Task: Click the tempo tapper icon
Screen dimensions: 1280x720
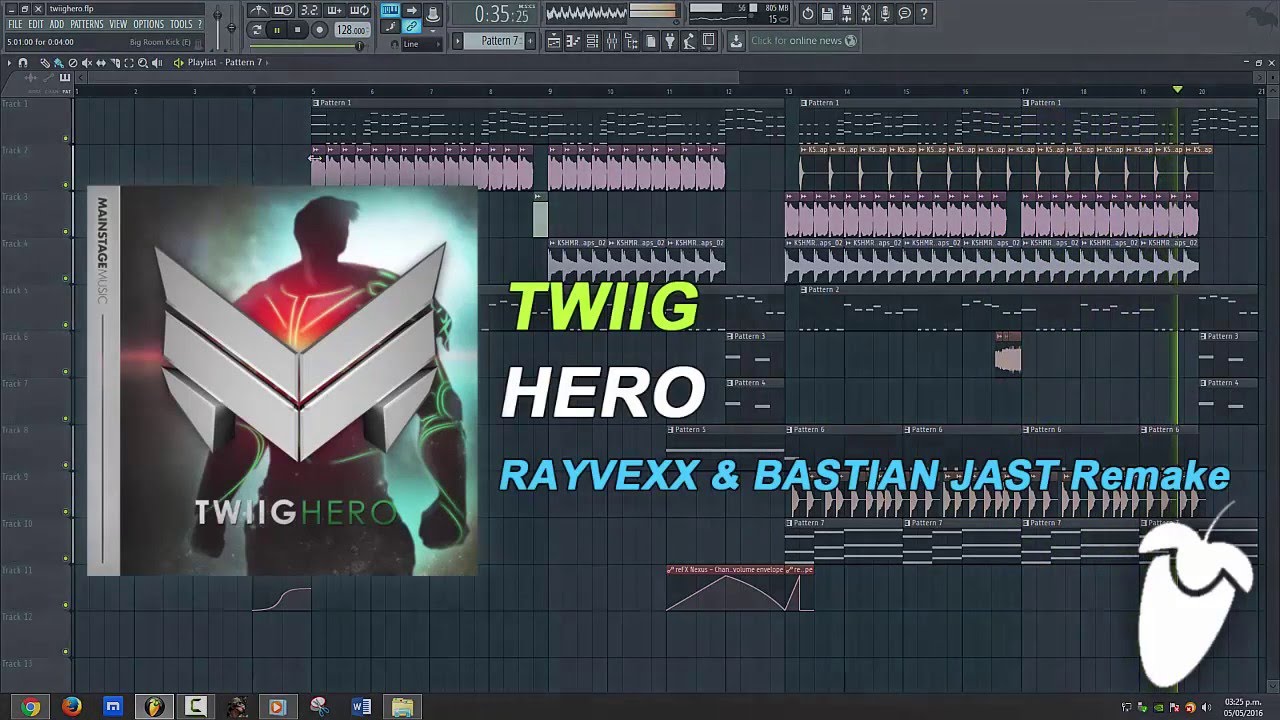Action: click(690, 41)
